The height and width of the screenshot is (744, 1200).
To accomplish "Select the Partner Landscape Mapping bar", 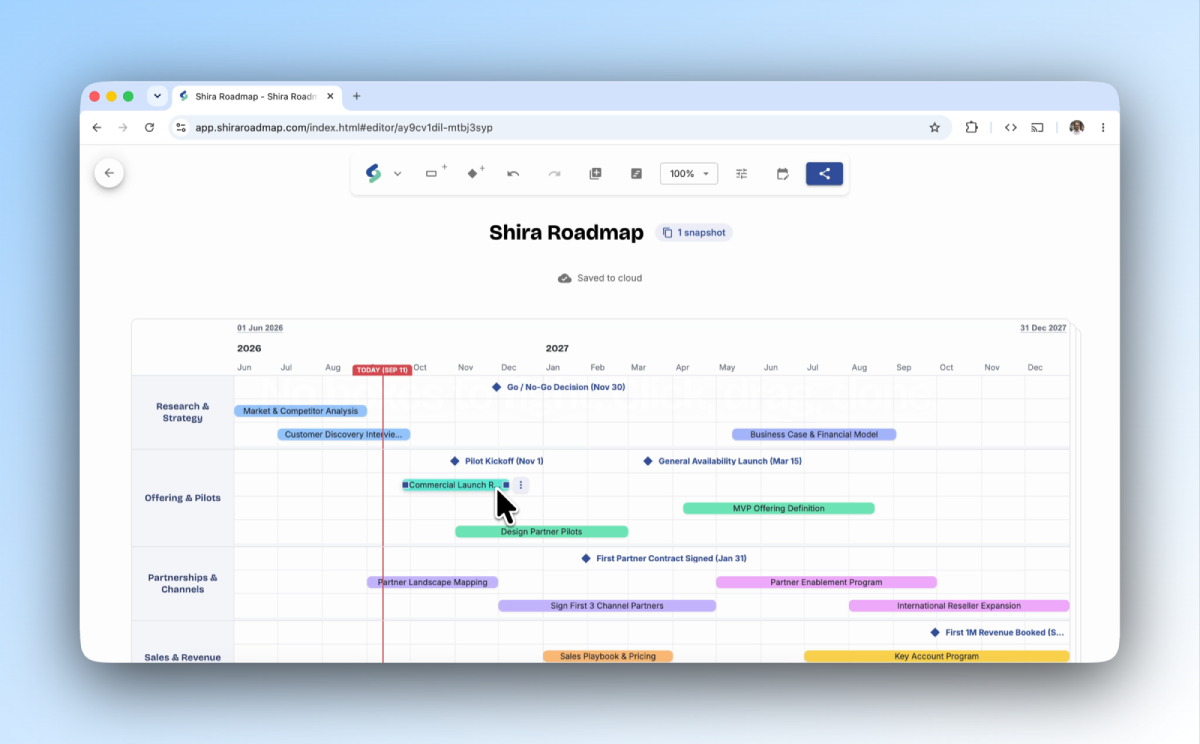I will 432,582.
